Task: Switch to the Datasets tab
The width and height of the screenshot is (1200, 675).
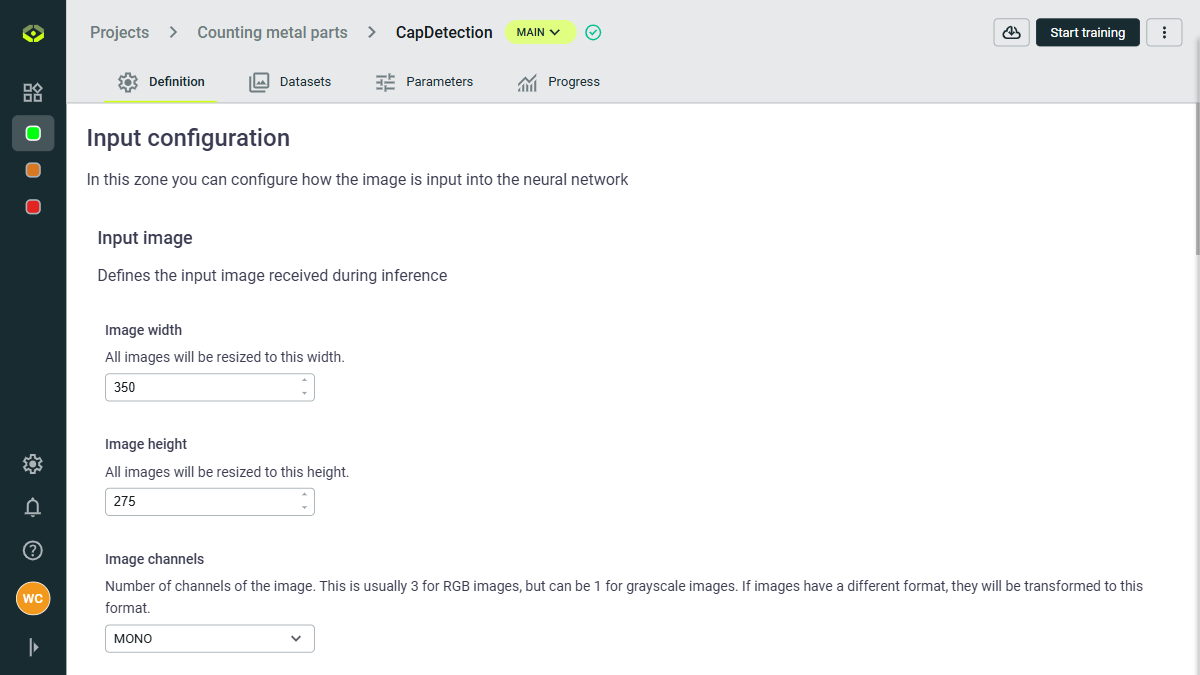Action: click(x=290, y=82)
